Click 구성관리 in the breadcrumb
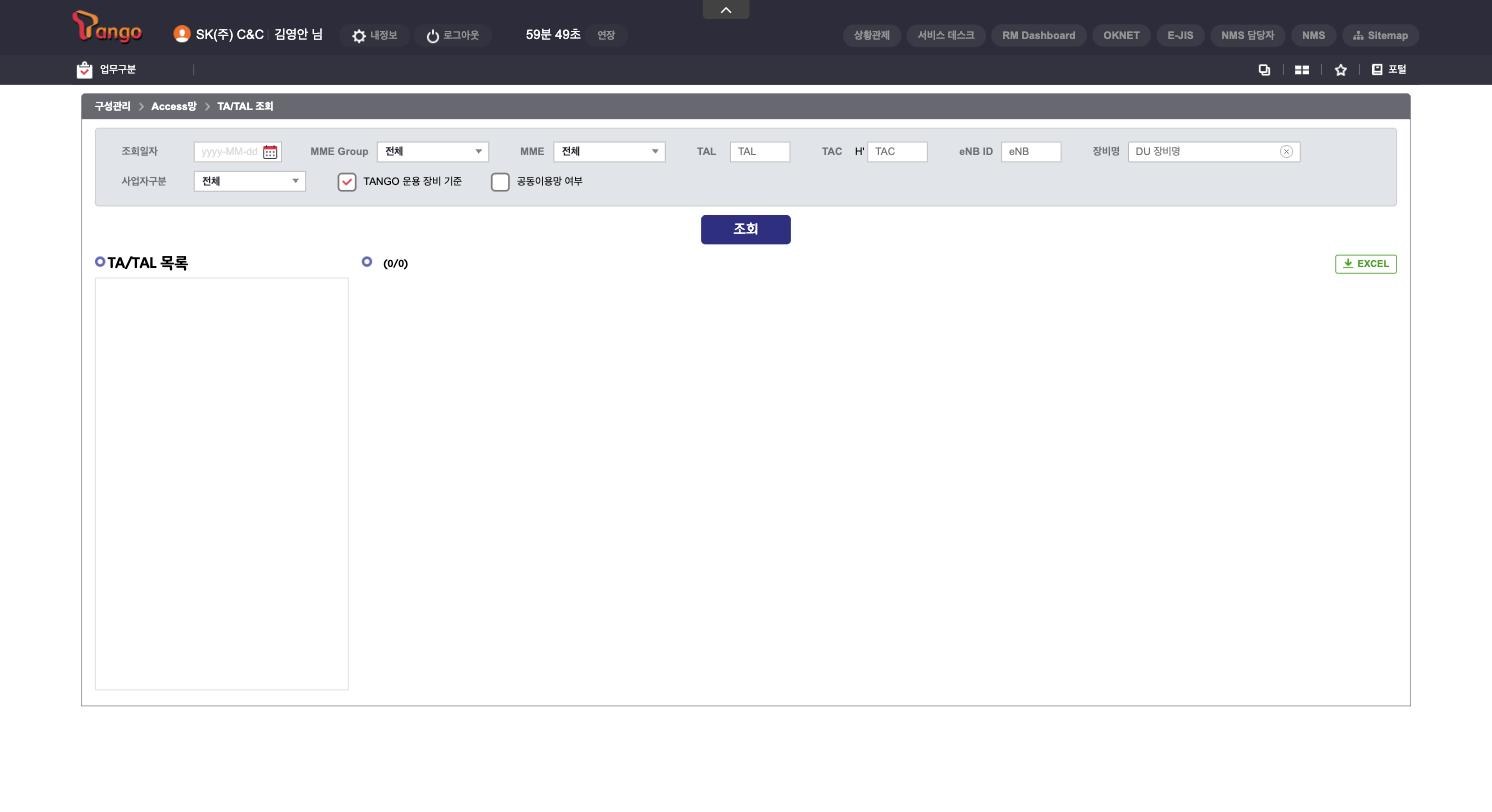The width and height of the screenshot is (1492, 812). [112, 106]
